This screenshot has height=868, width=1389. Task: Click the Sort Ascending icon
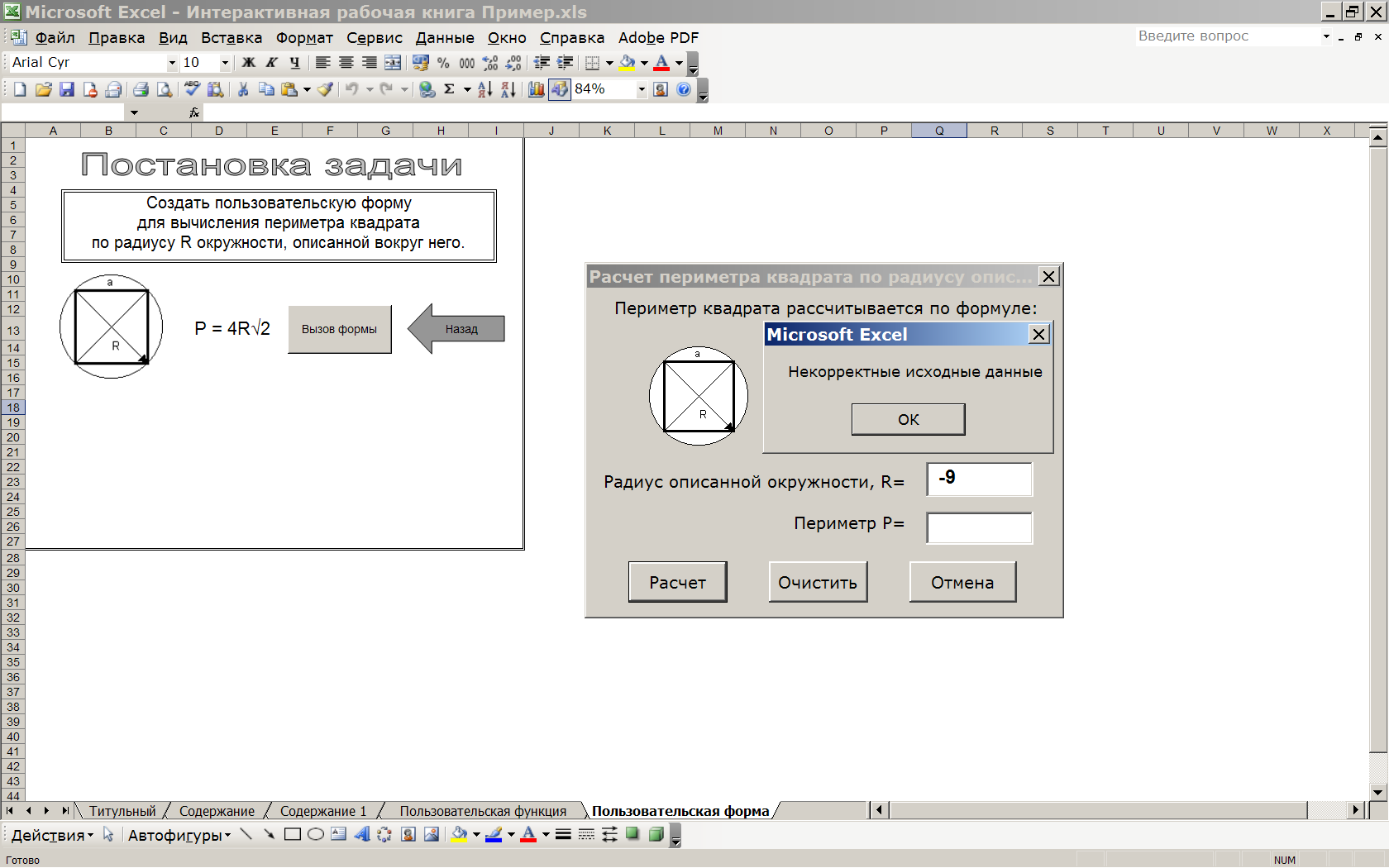coord(485,89)
